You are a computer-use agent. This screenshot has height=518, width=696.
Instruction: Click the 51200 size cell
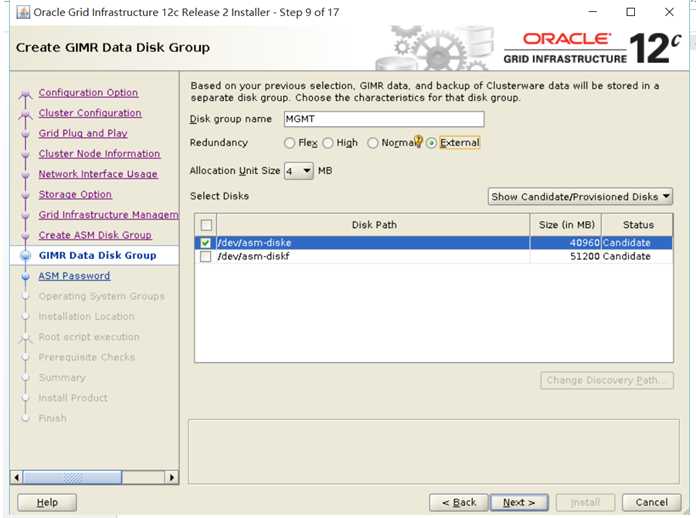[x=566, y=257]
